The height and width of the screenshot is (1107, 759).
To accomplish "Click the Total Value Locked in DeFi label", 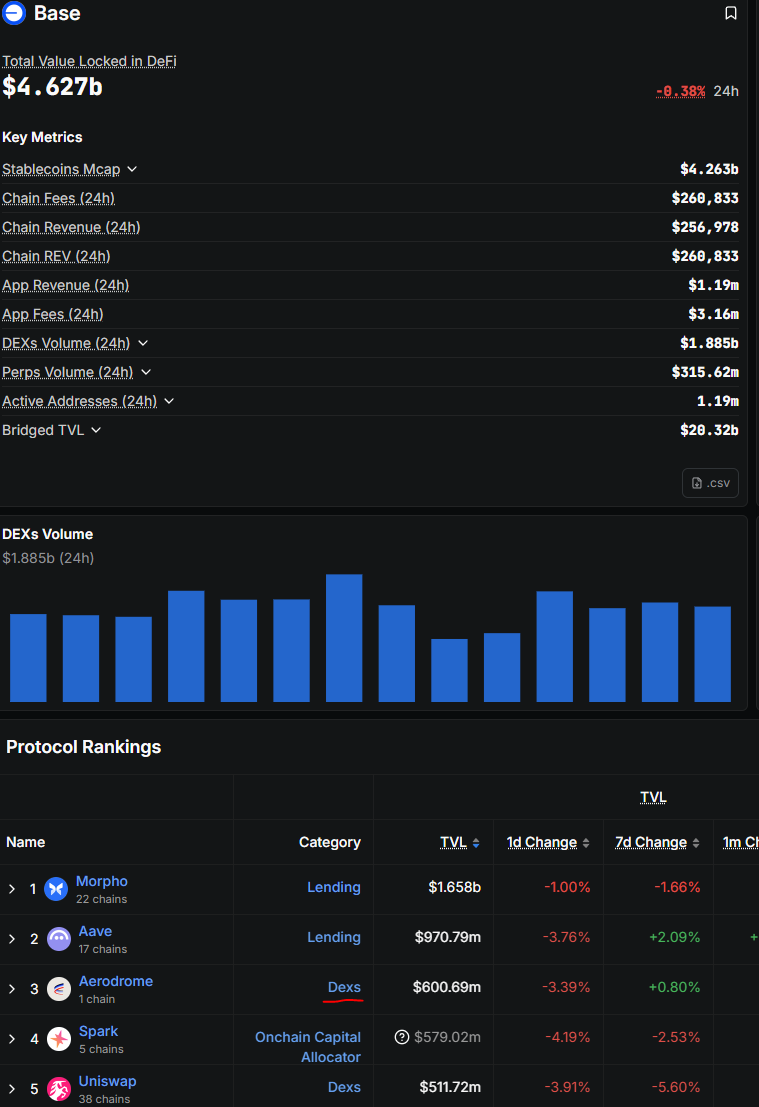I will click(90, 61).
